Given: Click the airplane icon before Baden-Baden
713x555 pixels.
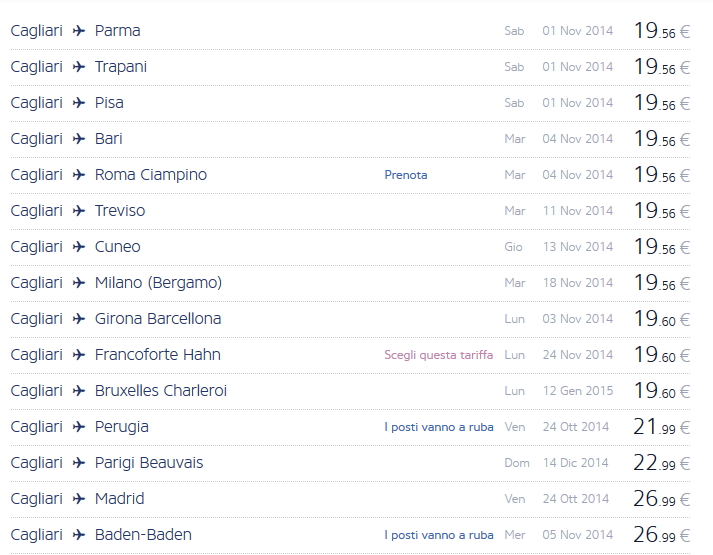Looking at the screenshot, I should coord(79,535).
